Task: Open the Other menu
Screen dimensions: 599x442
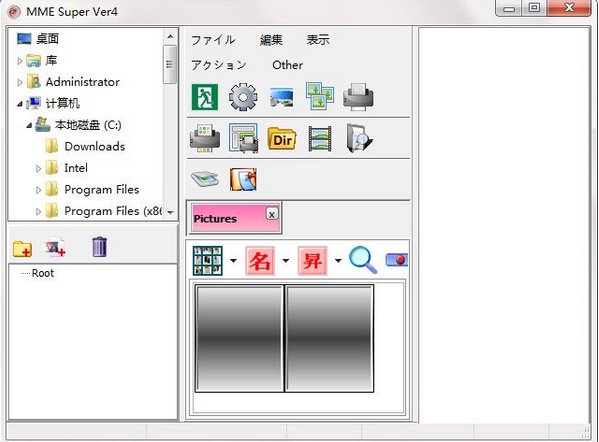Action: 288,65
